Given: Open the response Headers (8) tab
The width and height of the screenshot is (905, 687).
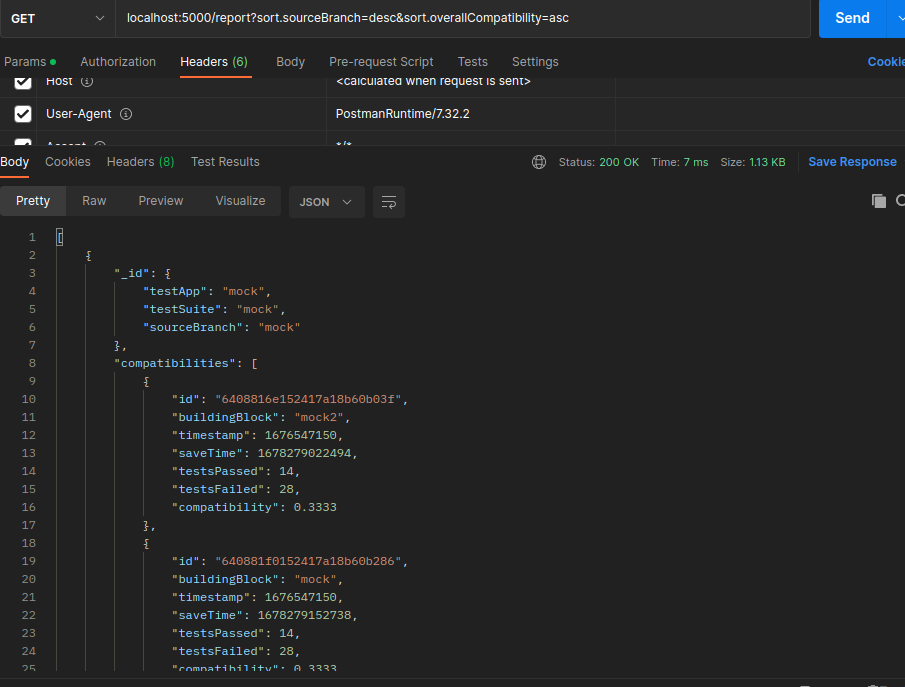Looking at the screenshot, I should [140, 162].
